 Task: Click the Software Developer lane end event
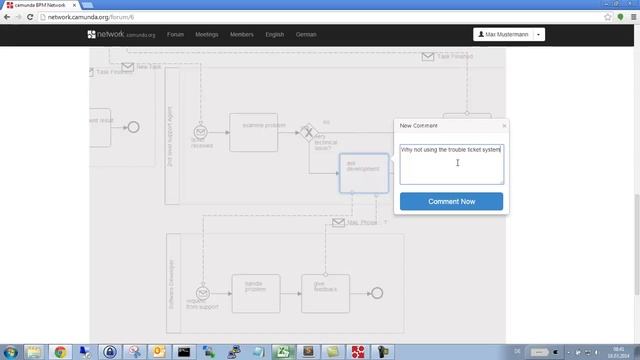[x=377, y=293]
